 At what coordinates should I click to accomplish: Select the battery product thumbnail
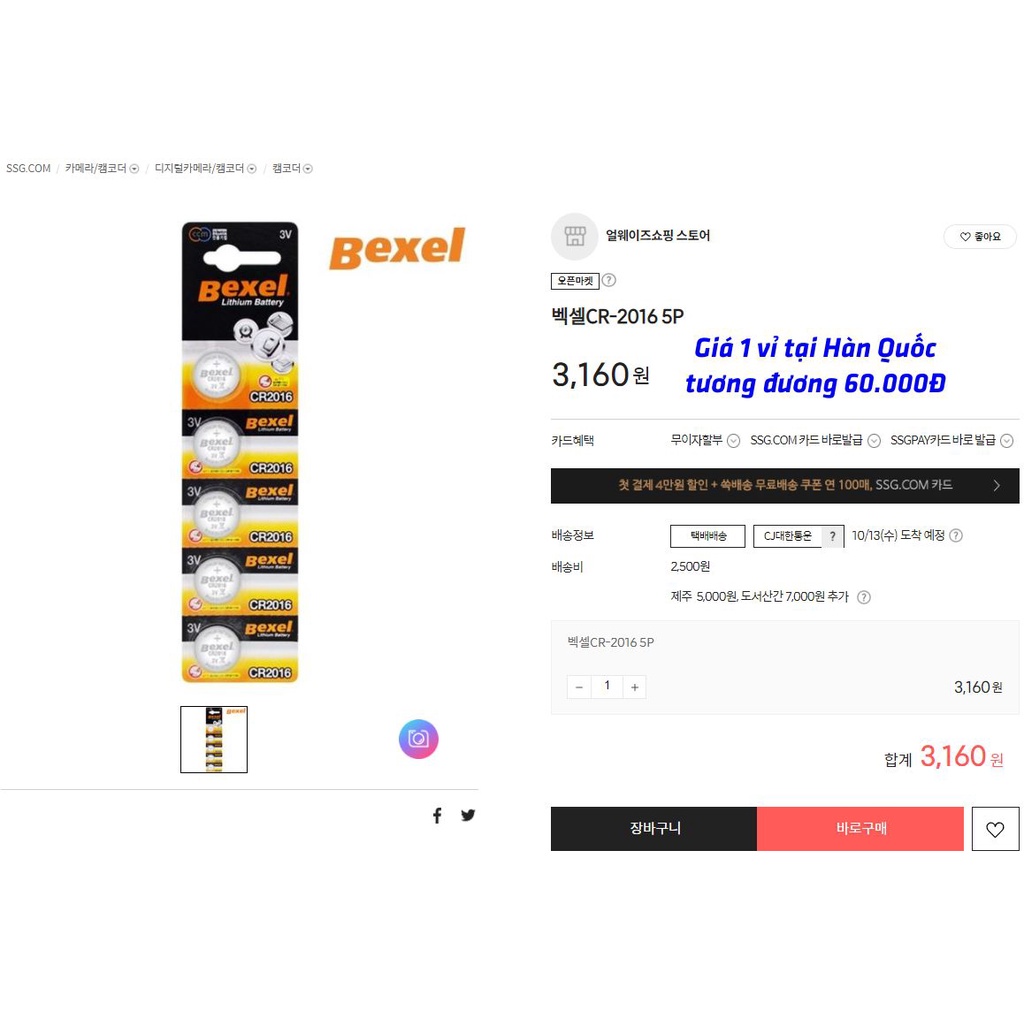pyautogui.click(x=214, y=739)
